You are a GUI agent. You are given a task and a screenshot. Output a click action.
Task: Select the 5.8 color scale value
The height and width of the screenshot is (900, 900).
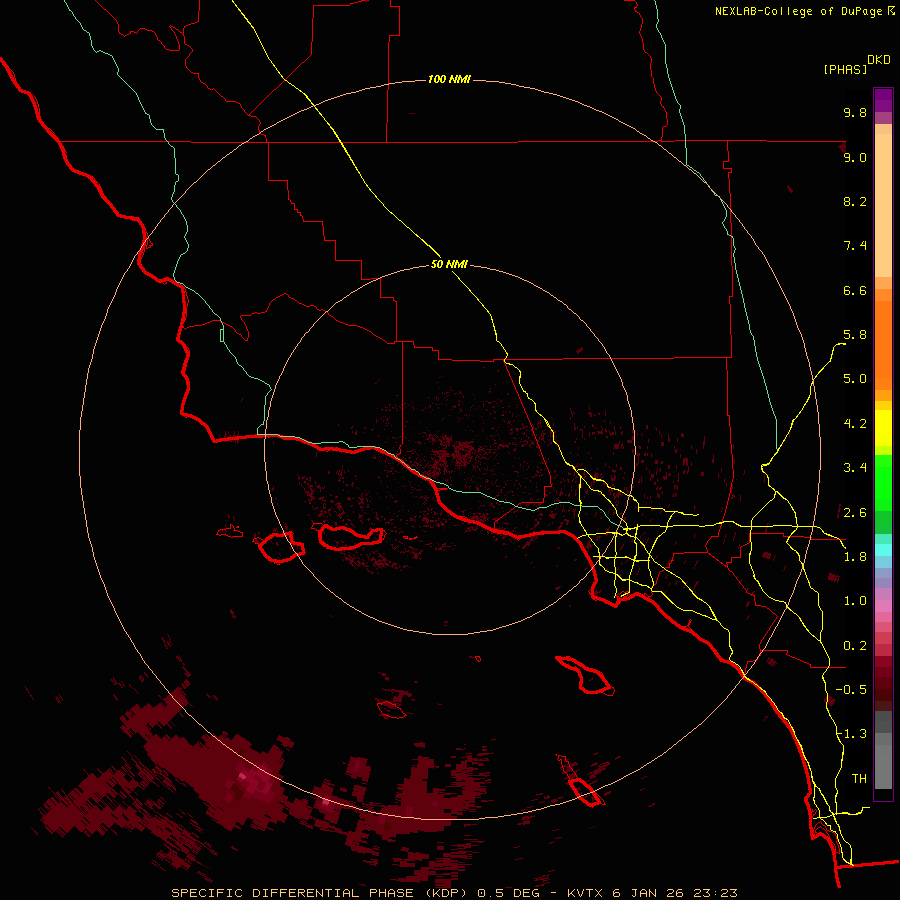(x=855, y=335)
